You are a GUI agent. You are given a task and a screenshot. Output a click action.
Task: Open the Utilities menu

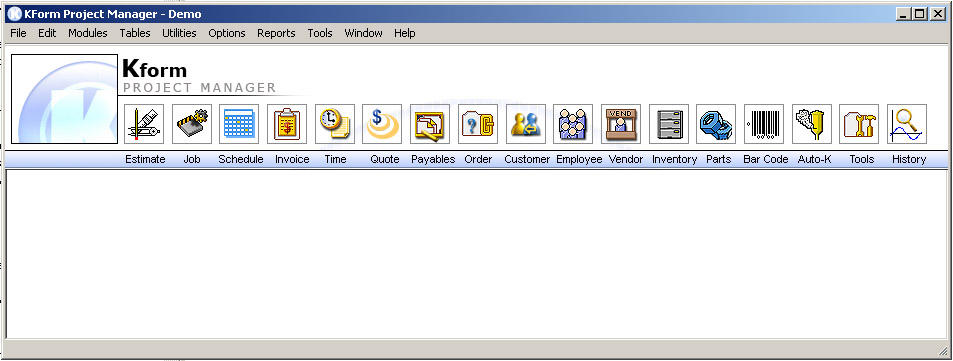pyautogui.click(x=179, y=33)
